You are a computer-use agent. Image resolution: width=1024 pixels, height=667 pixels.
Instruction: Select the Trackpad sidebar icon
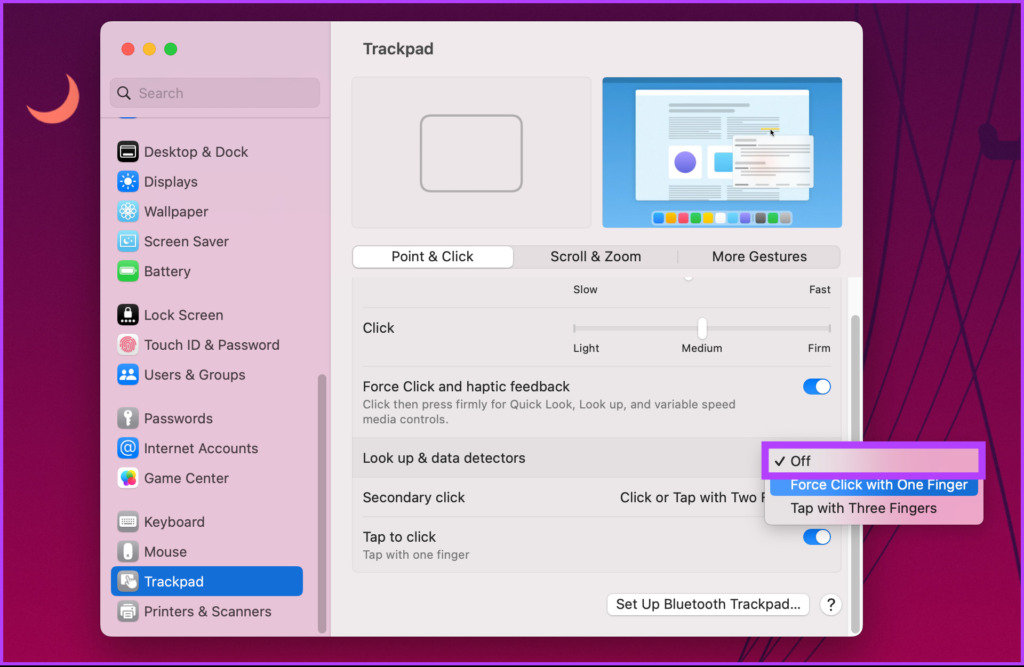pos(127,581)
